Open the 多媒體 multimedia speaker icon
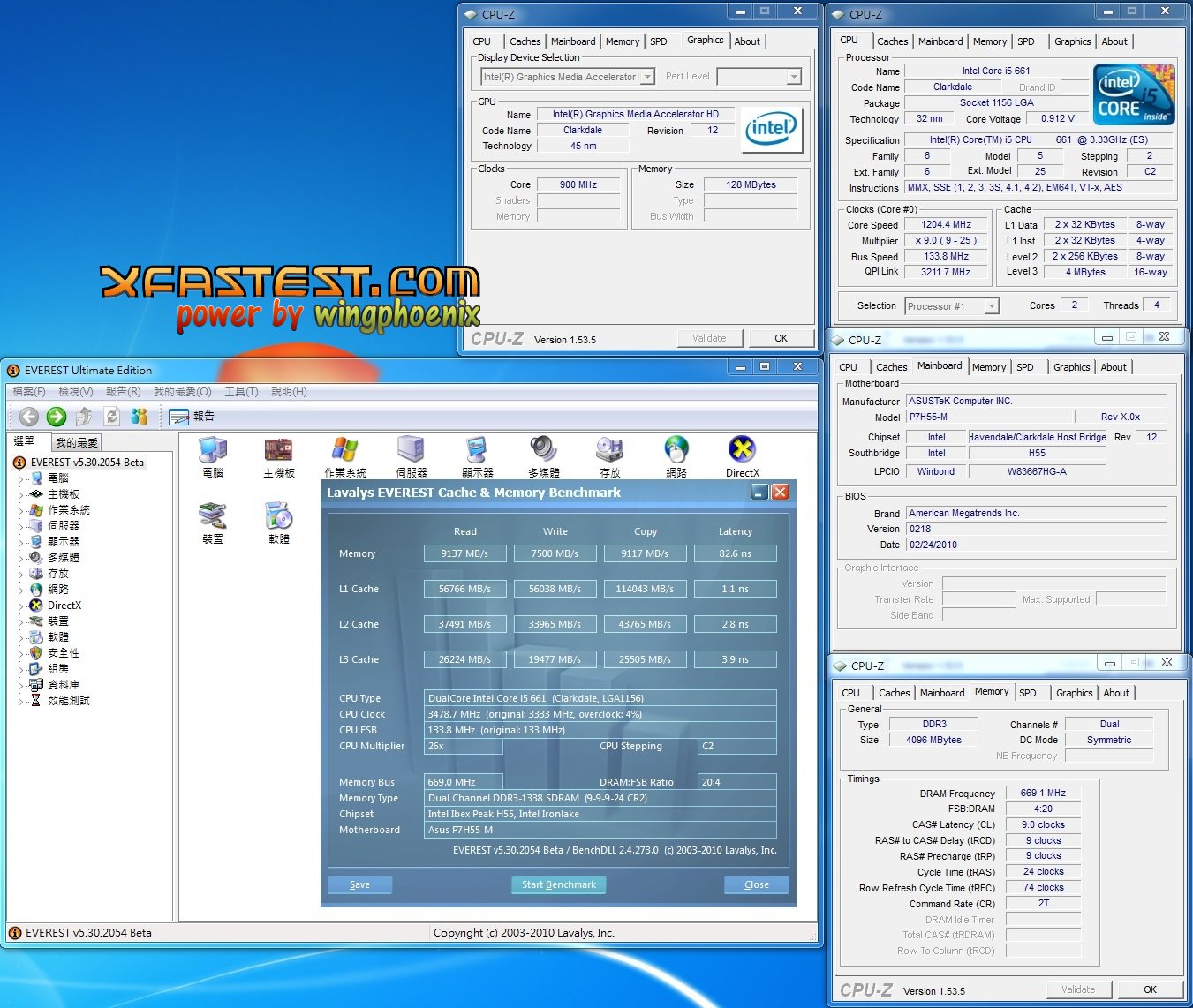Screen dimensions: 1193x1008 tap(543, 457)
